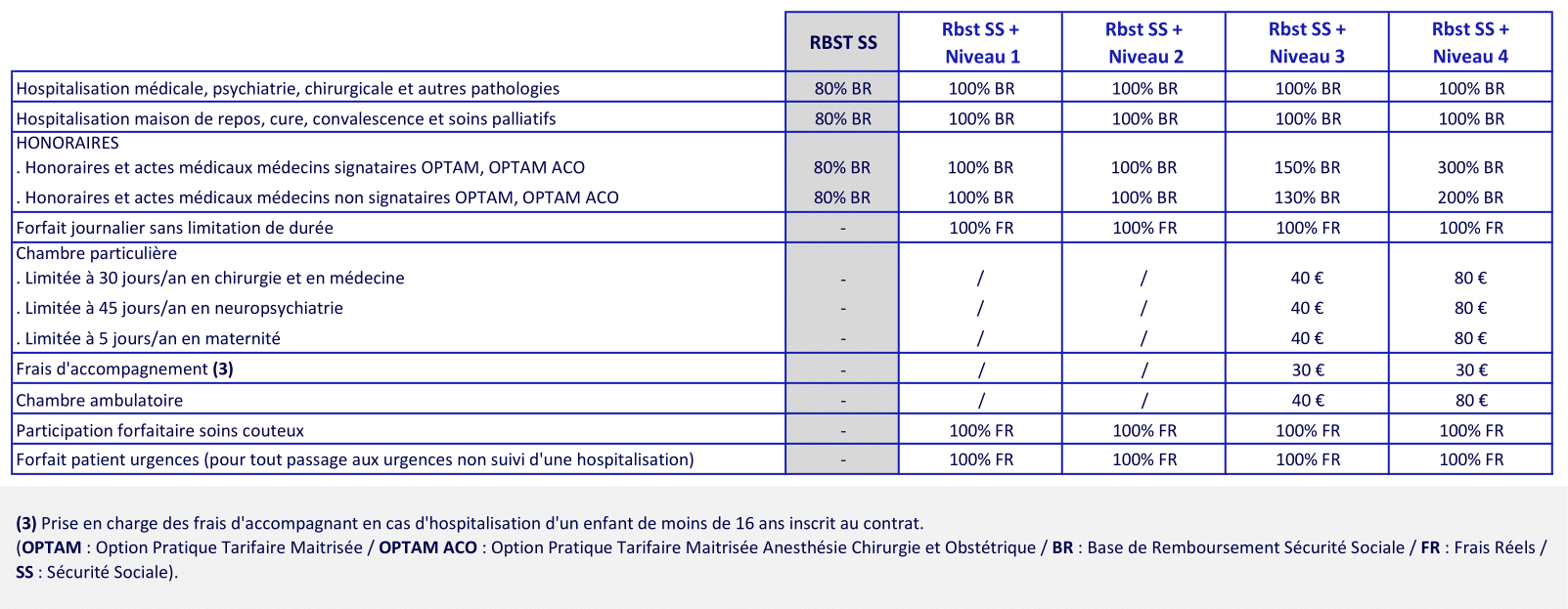
Task: Click the 300% BR cell
Action: click(x=1470, y=167)
